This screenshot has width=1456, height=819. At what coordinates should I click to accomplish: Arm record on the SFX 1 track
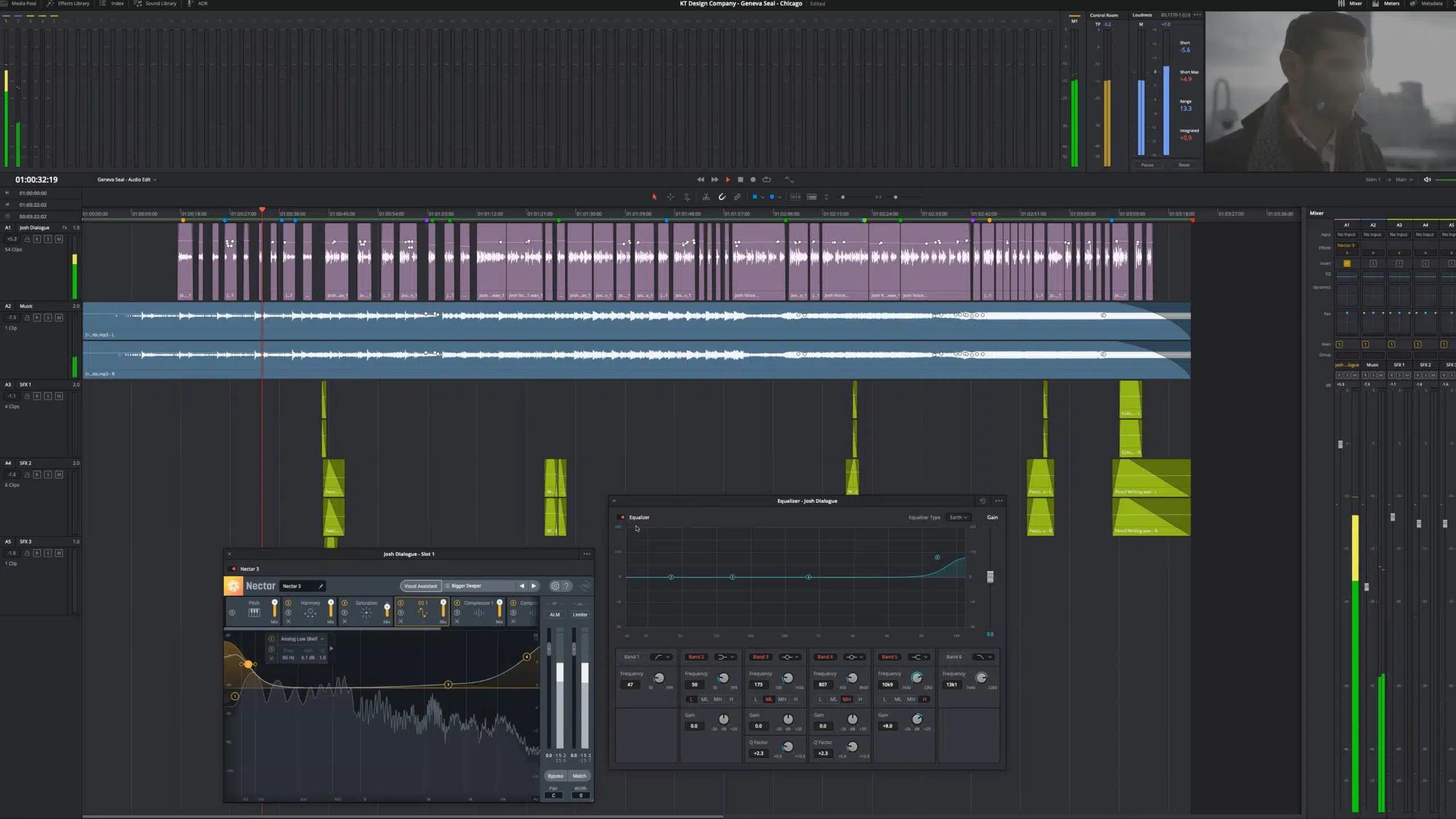tap(37, 396)
